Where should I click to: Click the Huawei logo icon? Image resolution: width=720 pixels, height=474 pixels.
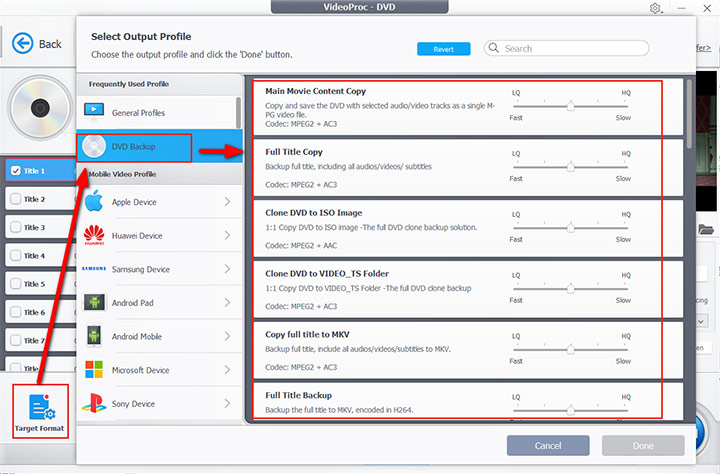pos(94,235)
